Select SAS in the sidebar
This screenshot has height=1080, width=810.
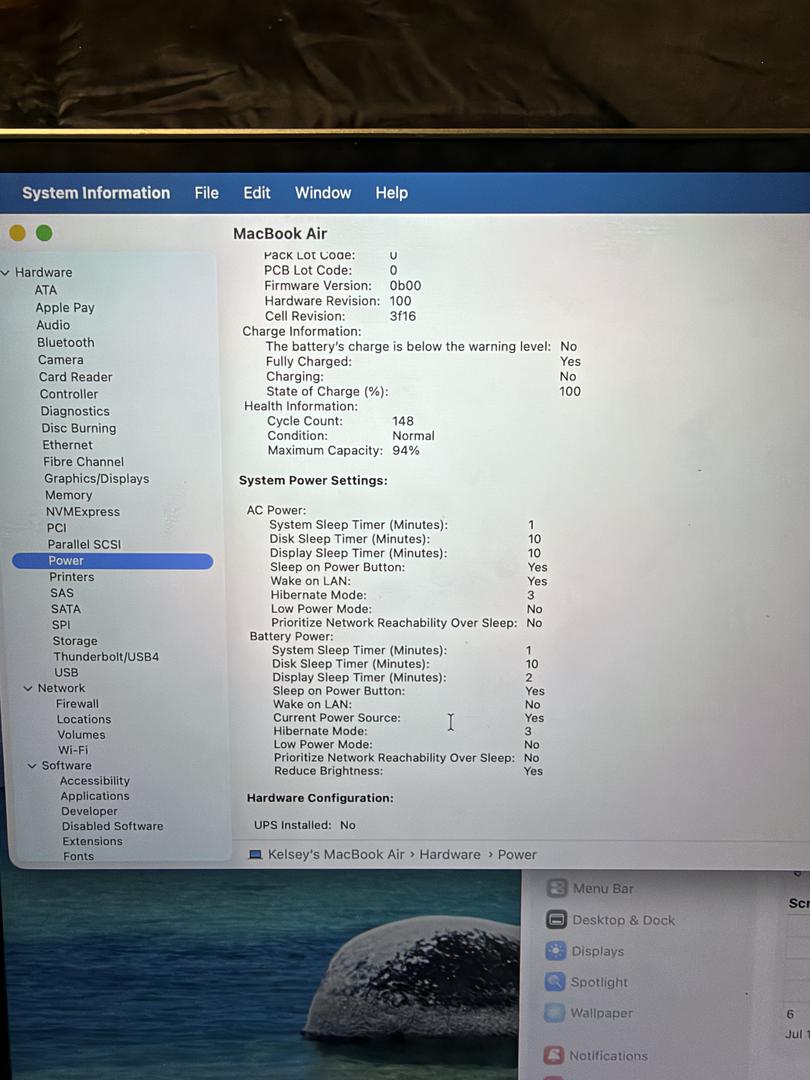point(61,593)
